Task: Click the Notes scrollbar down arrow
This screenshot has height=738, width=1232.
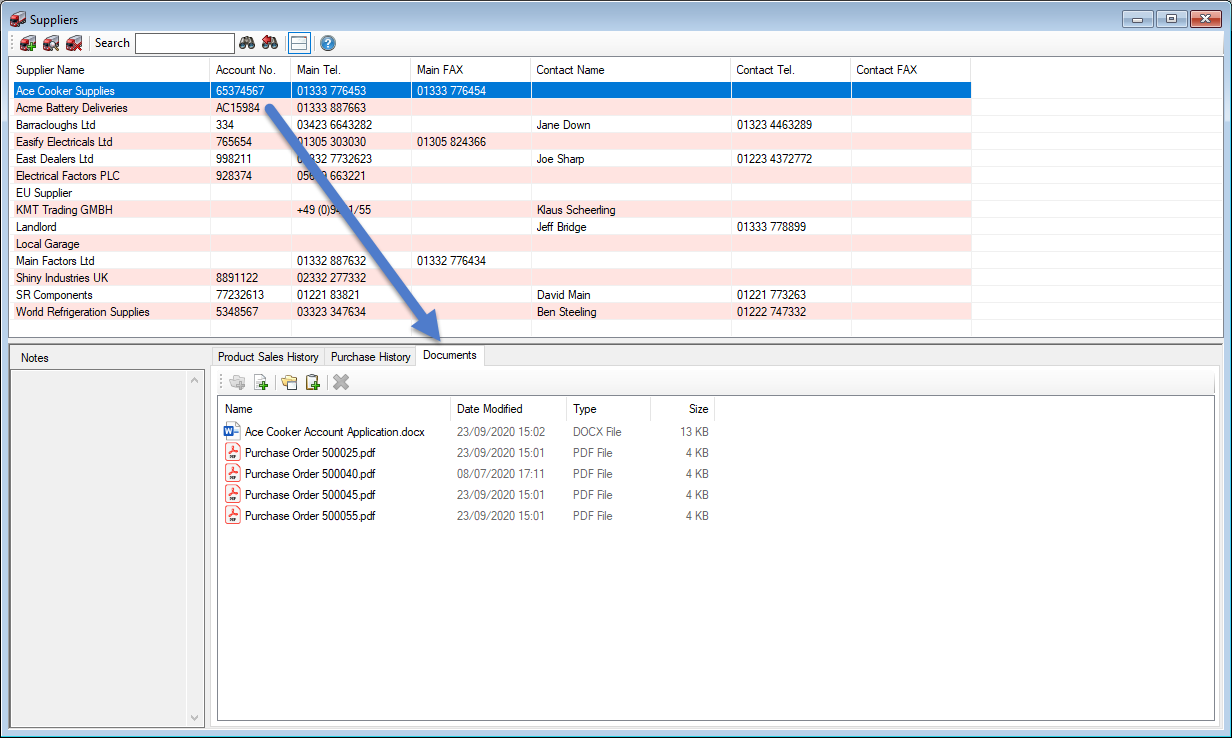Action: pyautogui.click(x=195, y=717)
